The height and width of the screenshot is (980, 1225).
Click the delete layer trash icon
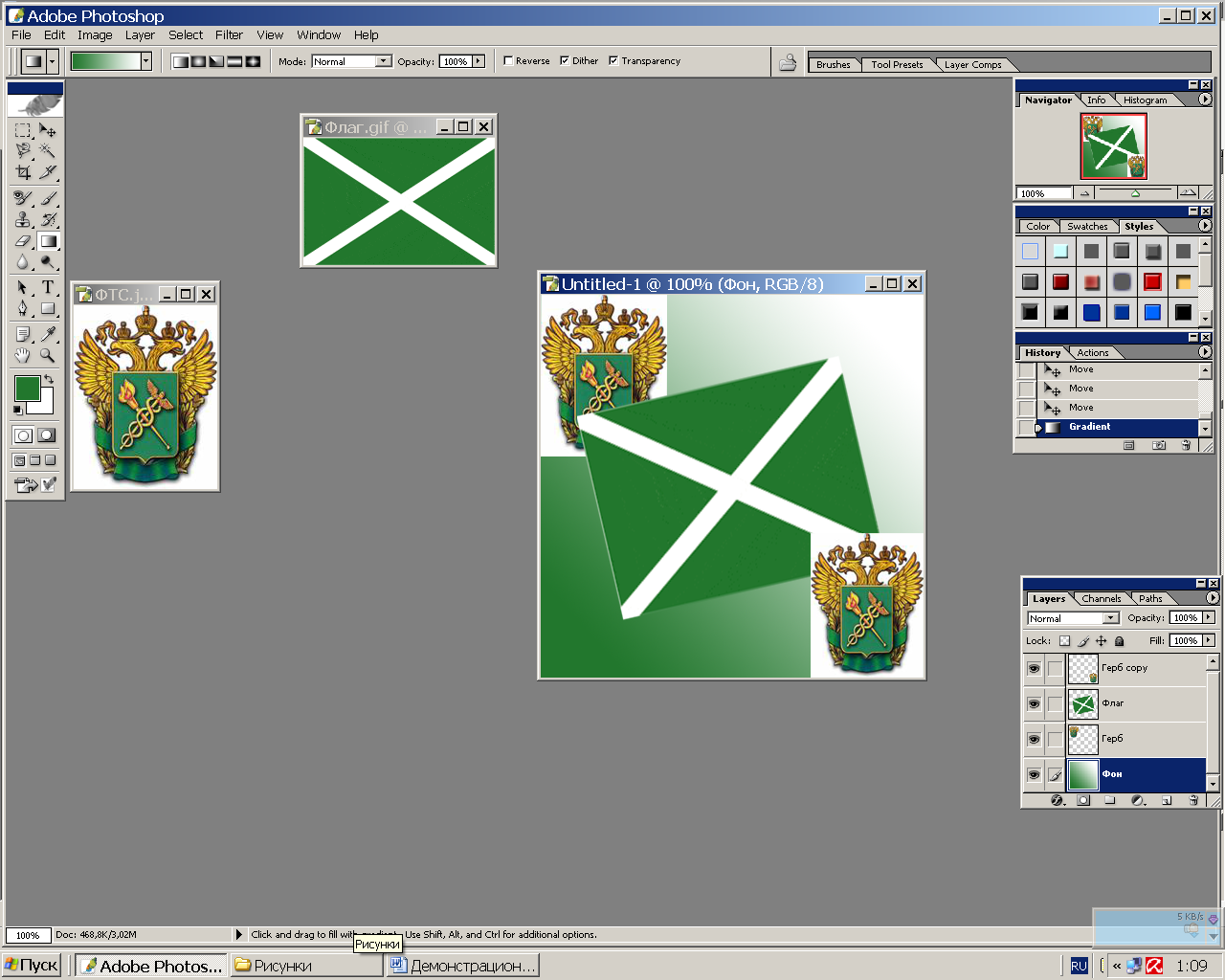pyautogui.click(x=1194, y=800)
